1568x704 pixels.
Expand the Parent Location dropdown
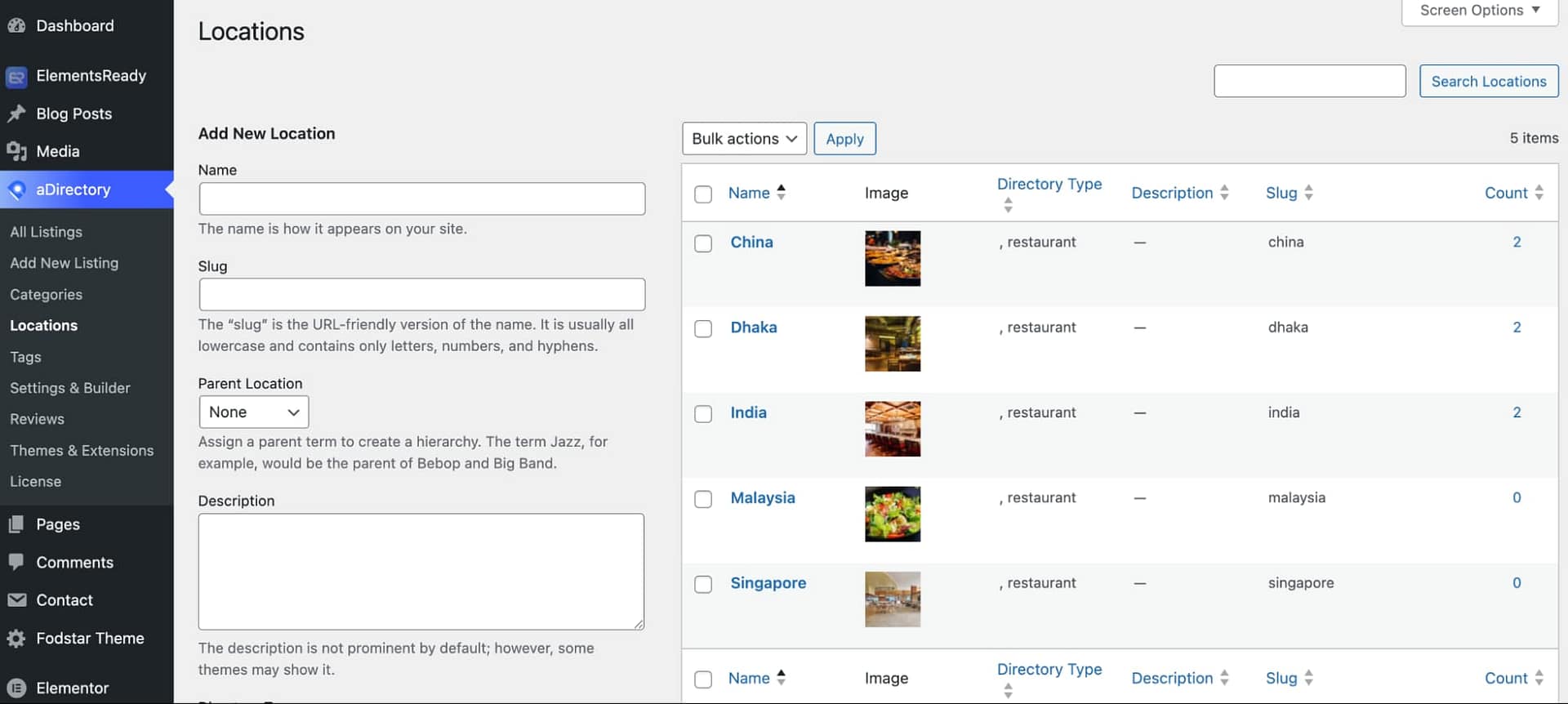[x=254, y=412]
